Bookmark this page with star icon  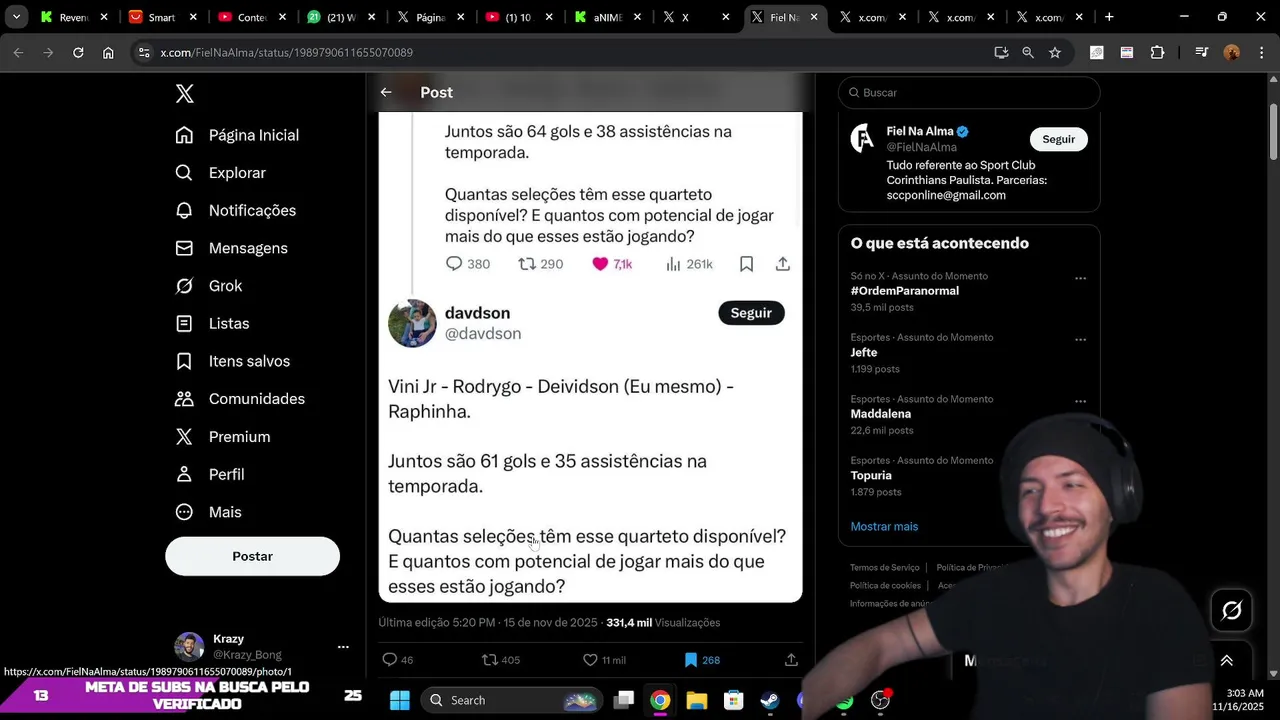click(1055, 53)
